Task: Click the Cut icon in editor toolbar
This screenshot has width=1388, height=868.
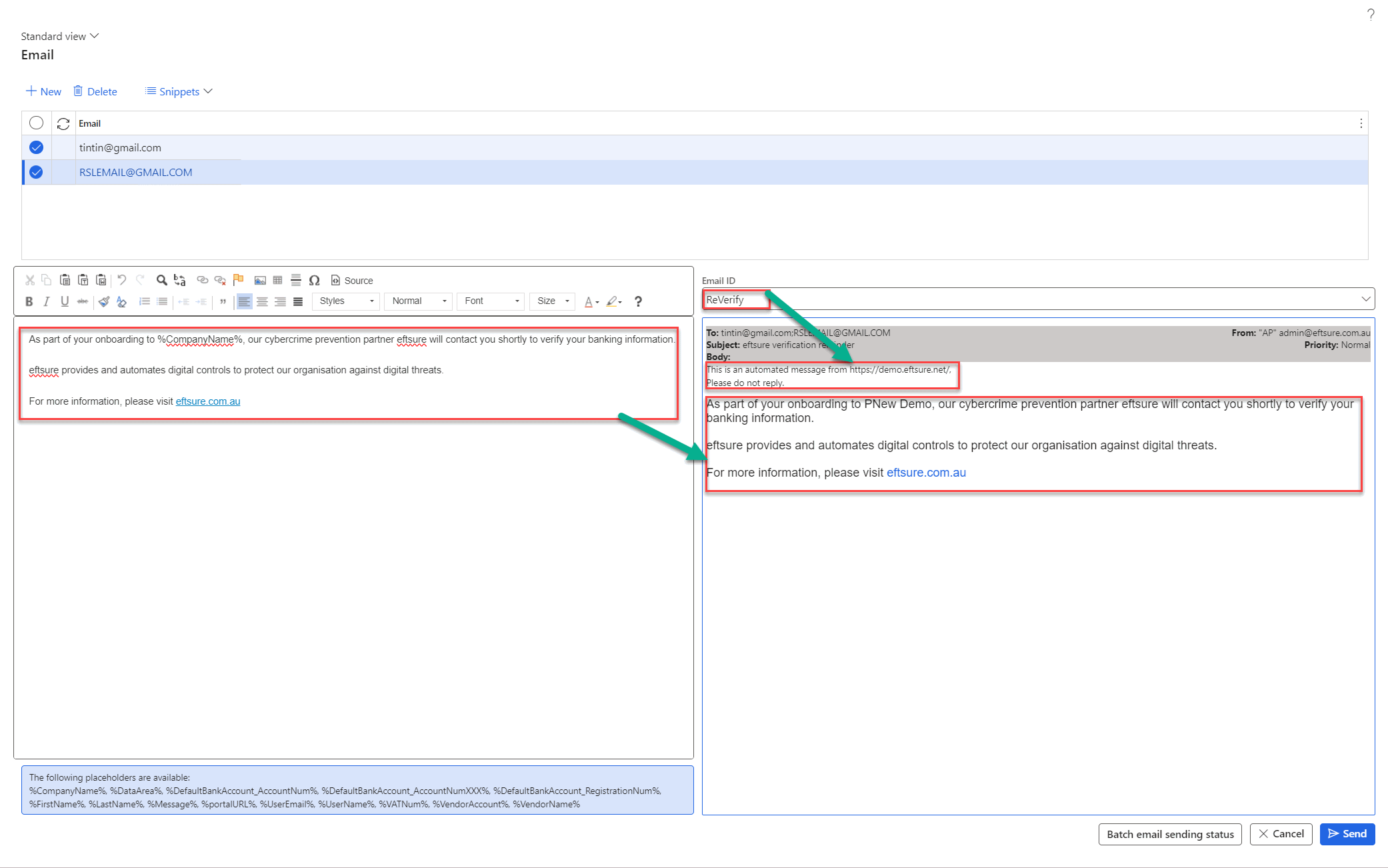Action: (x=29, y=280)
